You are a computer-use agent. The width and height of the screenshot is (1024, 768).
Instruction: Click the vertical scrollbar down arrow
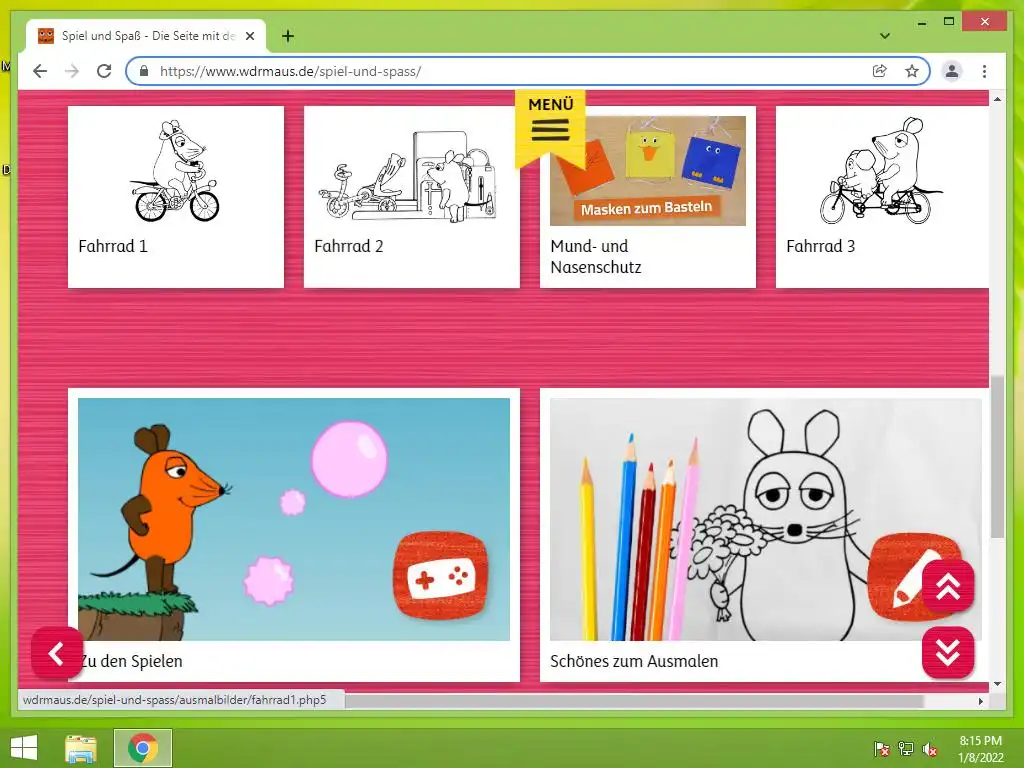click(997, 684)
